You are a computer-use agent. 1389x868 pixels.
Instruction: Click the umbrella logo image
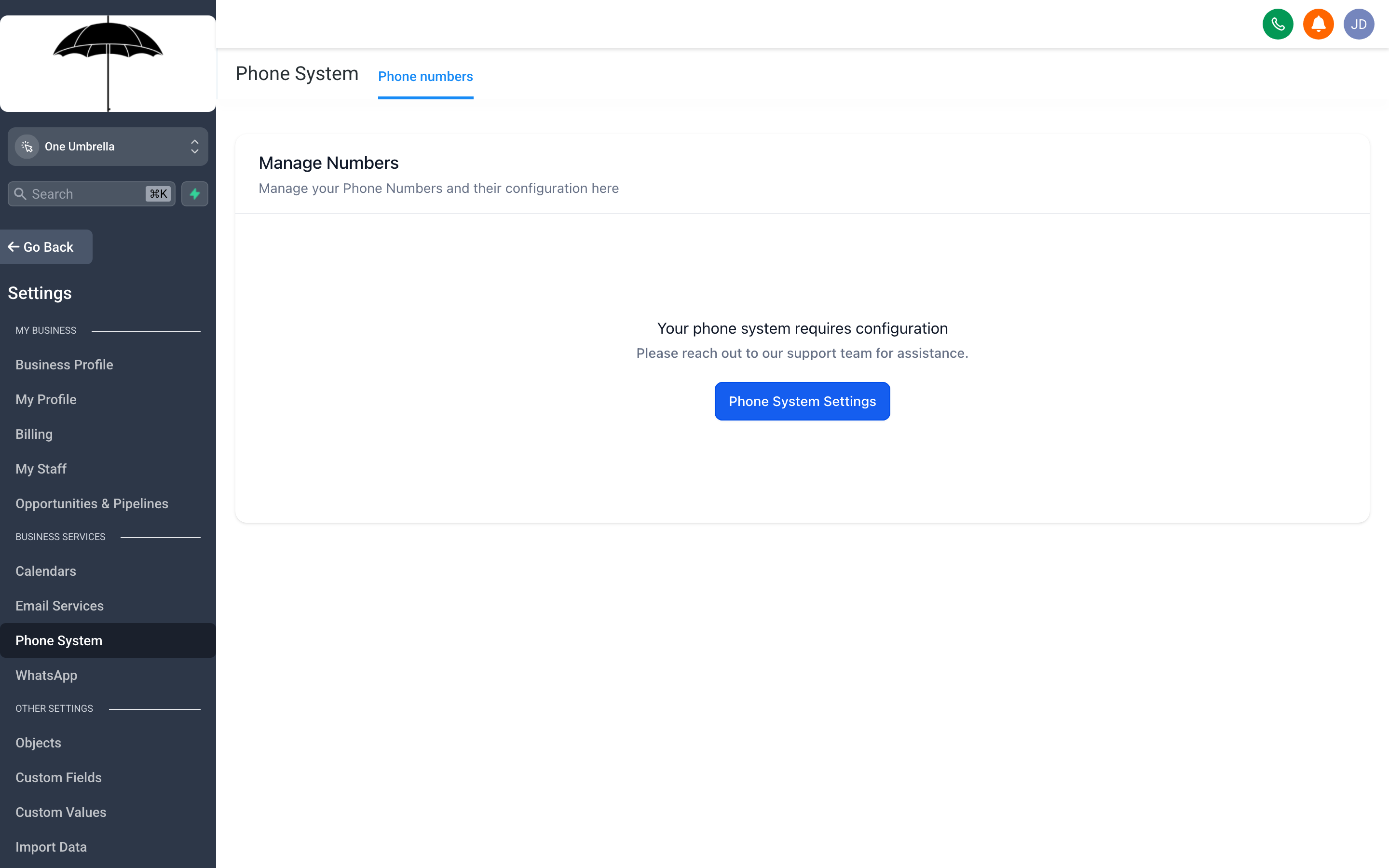click(108, 63)
